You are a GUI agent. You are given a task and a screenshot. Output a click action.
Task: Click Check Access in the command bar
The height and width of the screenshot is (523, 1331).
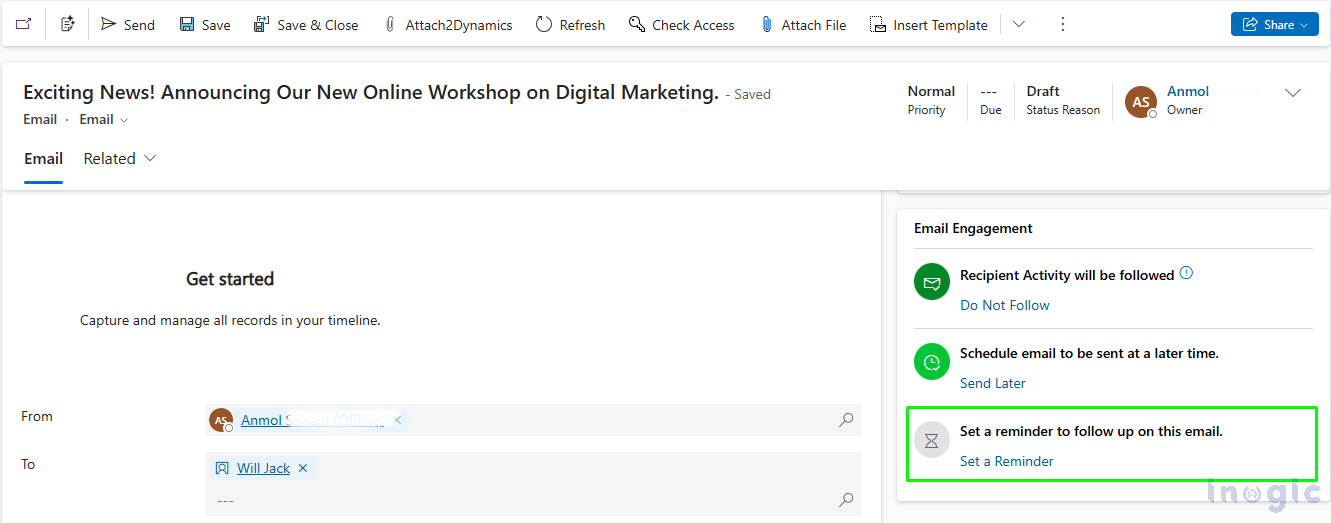[682, 24]
